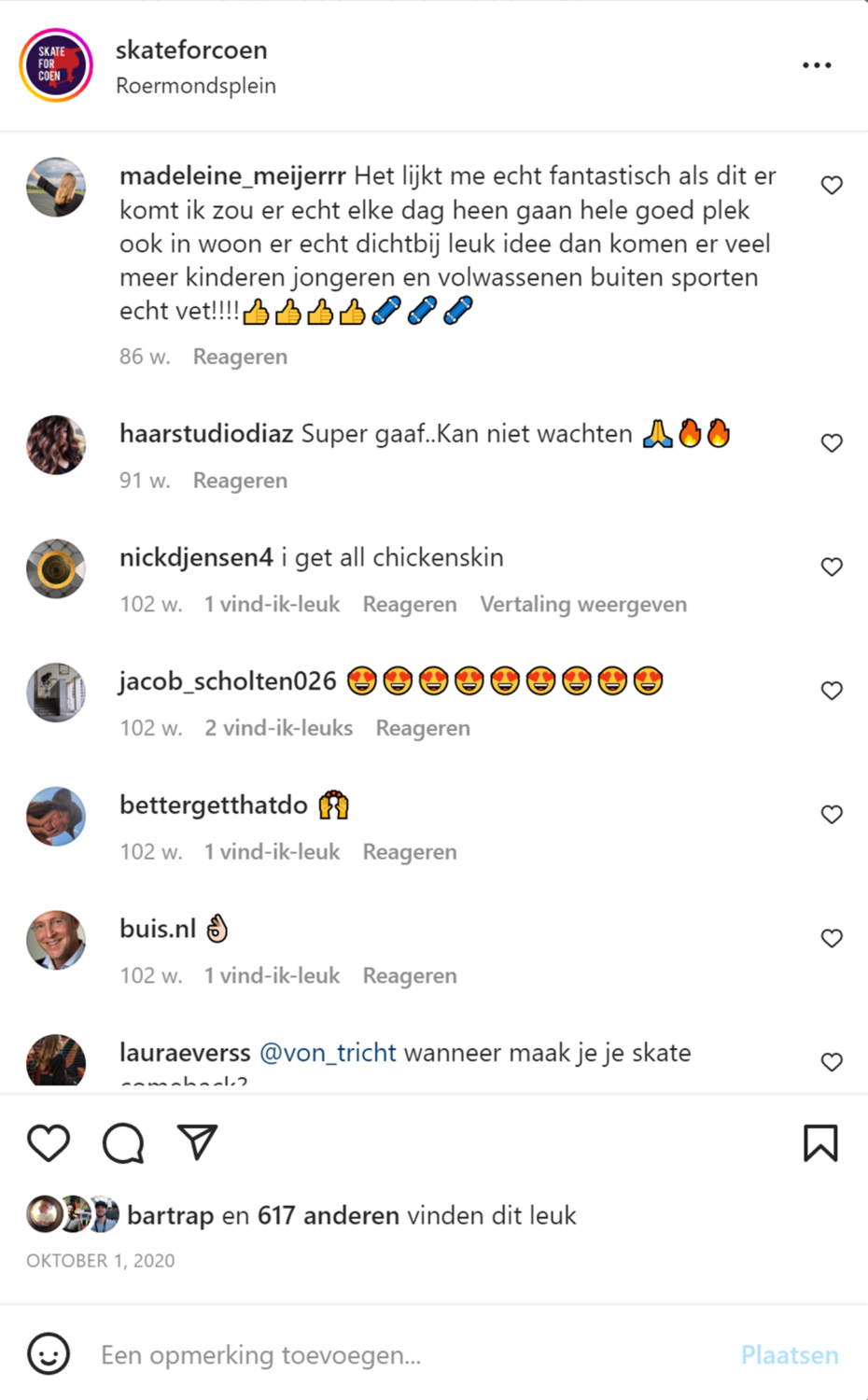
Task: Like madeleine_meijerrr's comment
Action: click(832, 186)
